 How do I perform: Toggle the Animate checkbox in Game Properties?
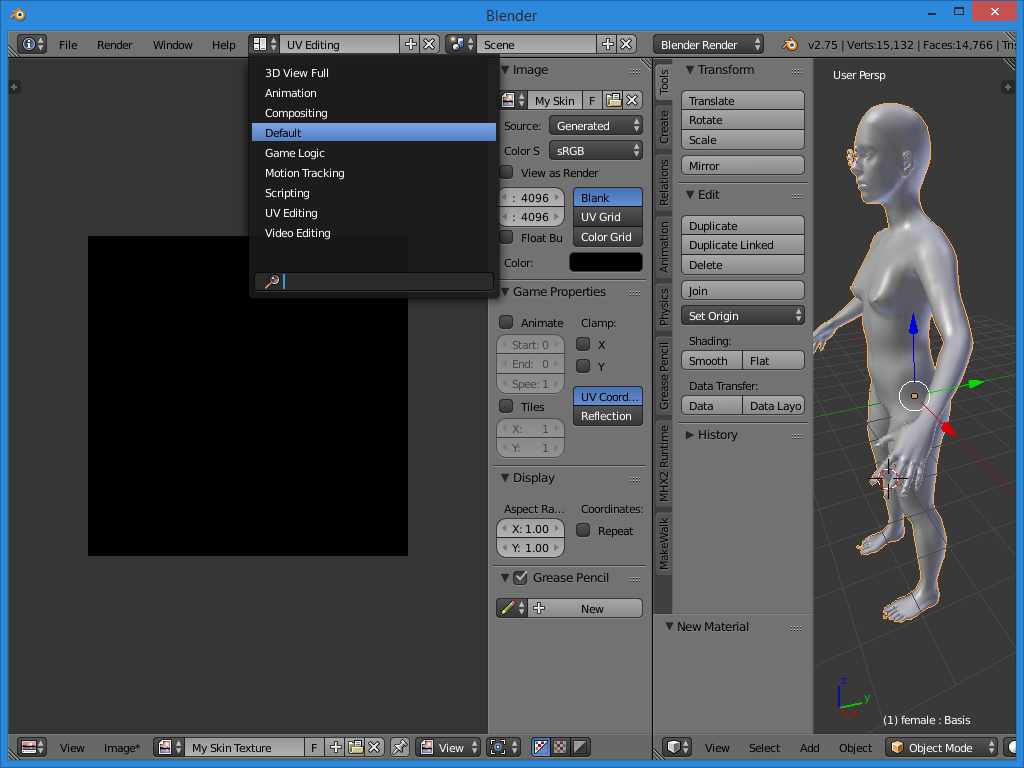(507, 322)
